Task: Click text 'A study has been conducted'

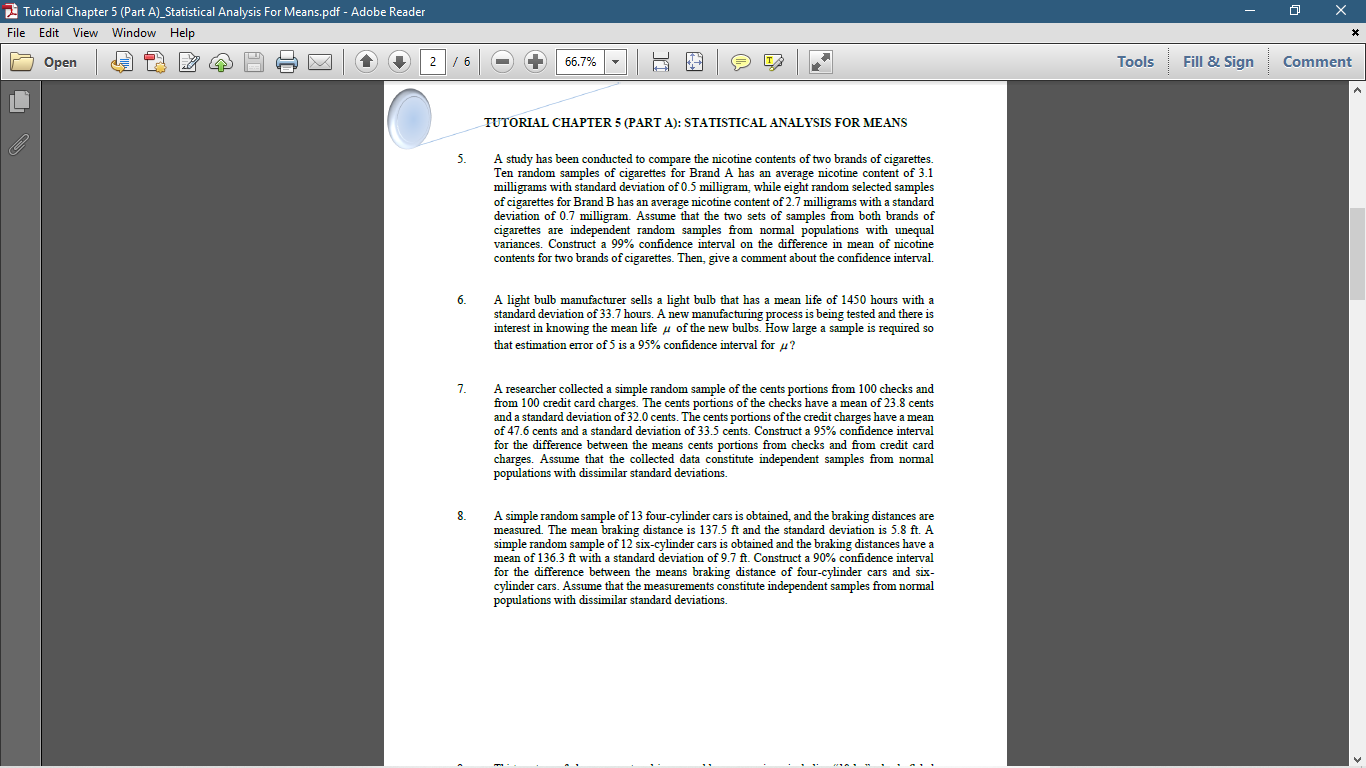Action: tap(568, 159)
